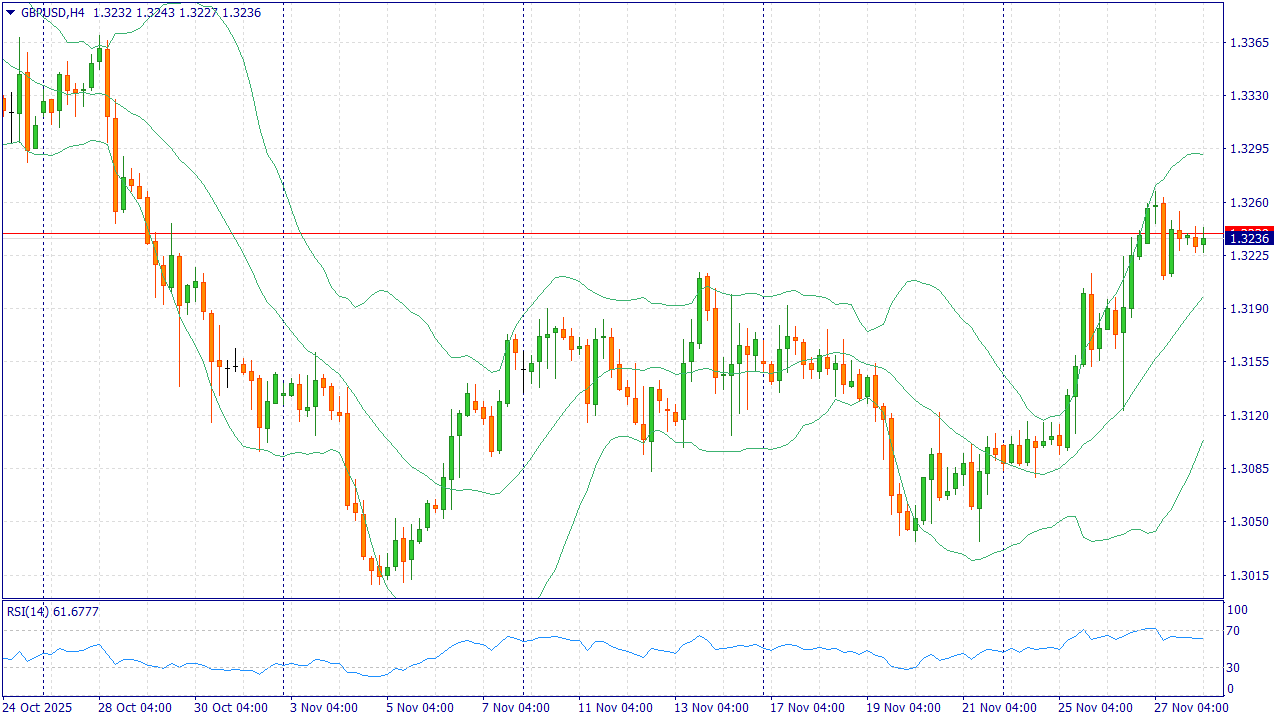The image size is (1280, 720).
Task: Click the blue RSI line's right end
Action: (1202, 638)
